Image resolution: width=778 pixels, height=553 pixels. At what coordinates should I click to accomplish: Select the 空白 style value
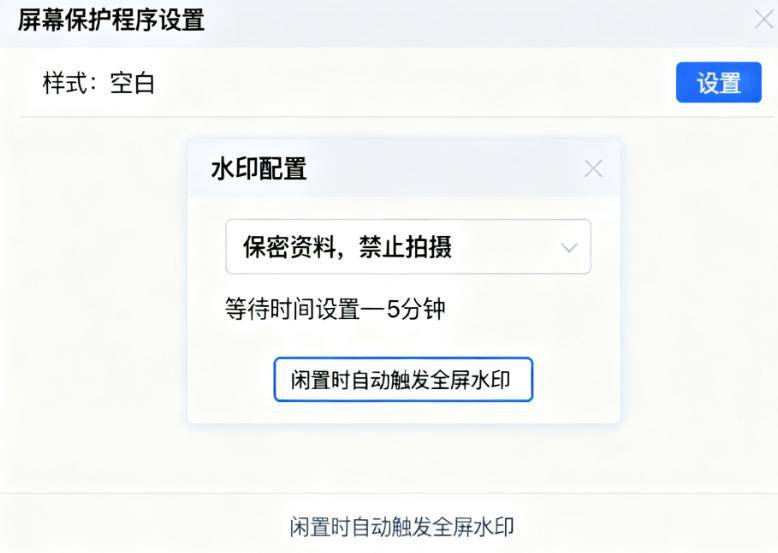[x=132, y=83]
